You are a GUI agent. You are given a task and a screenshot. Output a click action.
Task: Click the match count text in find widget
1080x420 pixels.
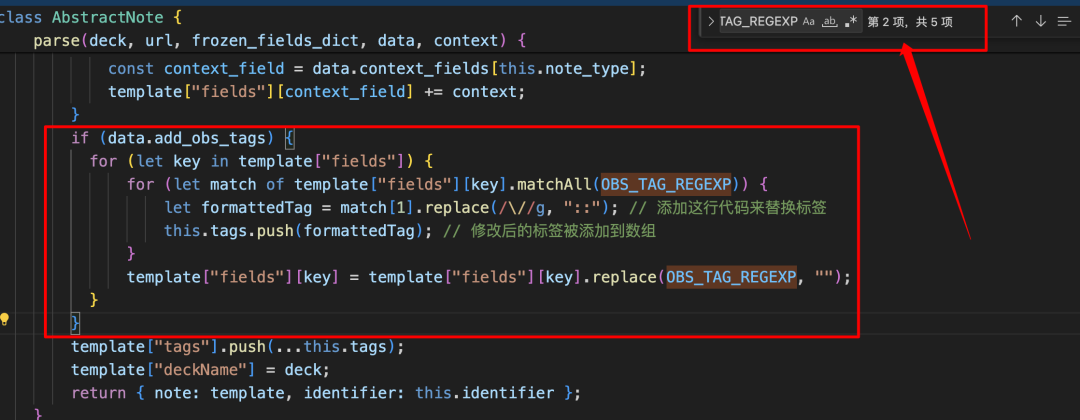[x=910, y=22]
